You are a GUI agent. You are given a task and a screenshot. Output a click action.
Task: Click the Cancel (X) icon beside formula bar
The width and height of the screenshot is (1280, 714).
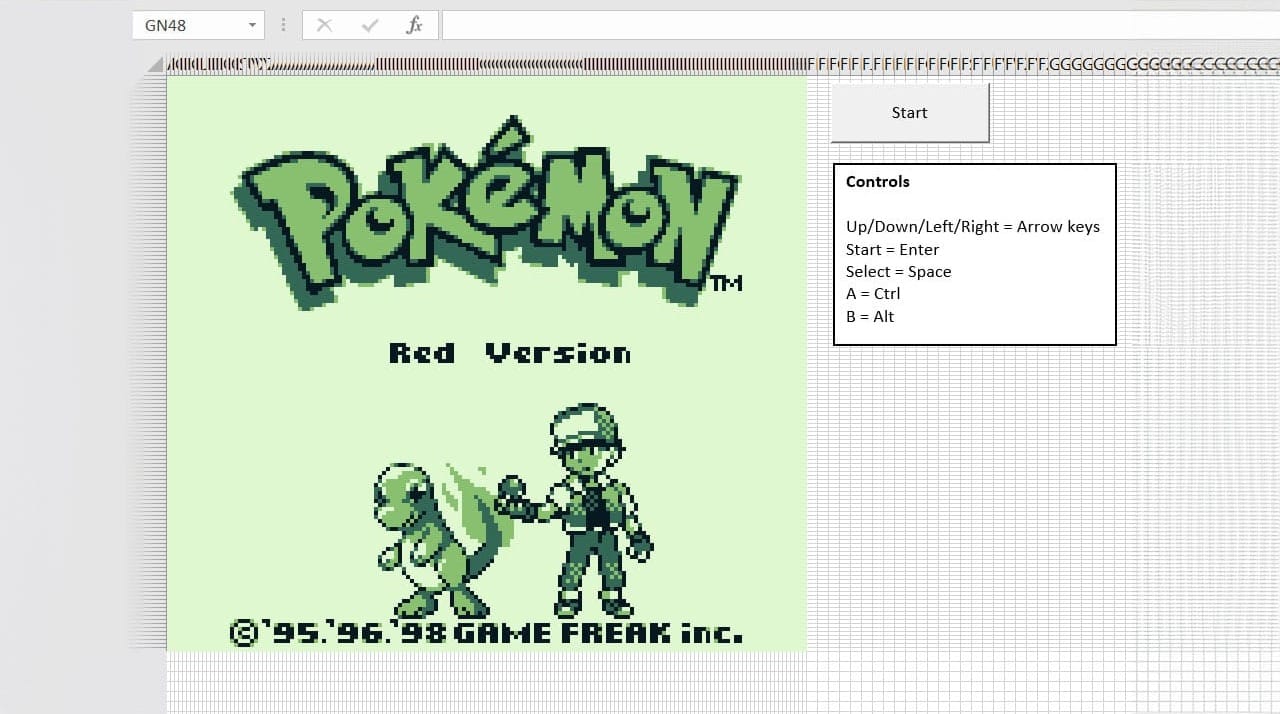(x=324, y=25)
